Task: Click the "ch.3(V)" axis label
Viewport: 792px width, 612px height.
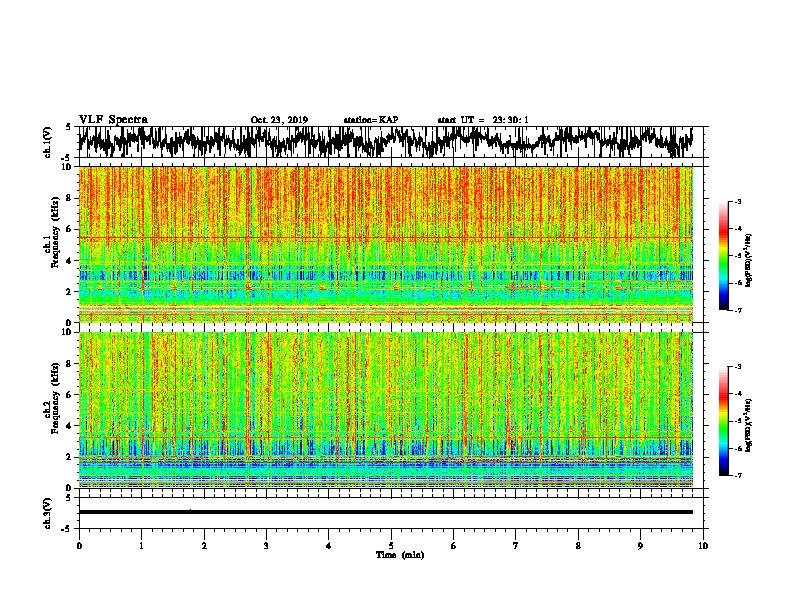Action: [48, 513]
